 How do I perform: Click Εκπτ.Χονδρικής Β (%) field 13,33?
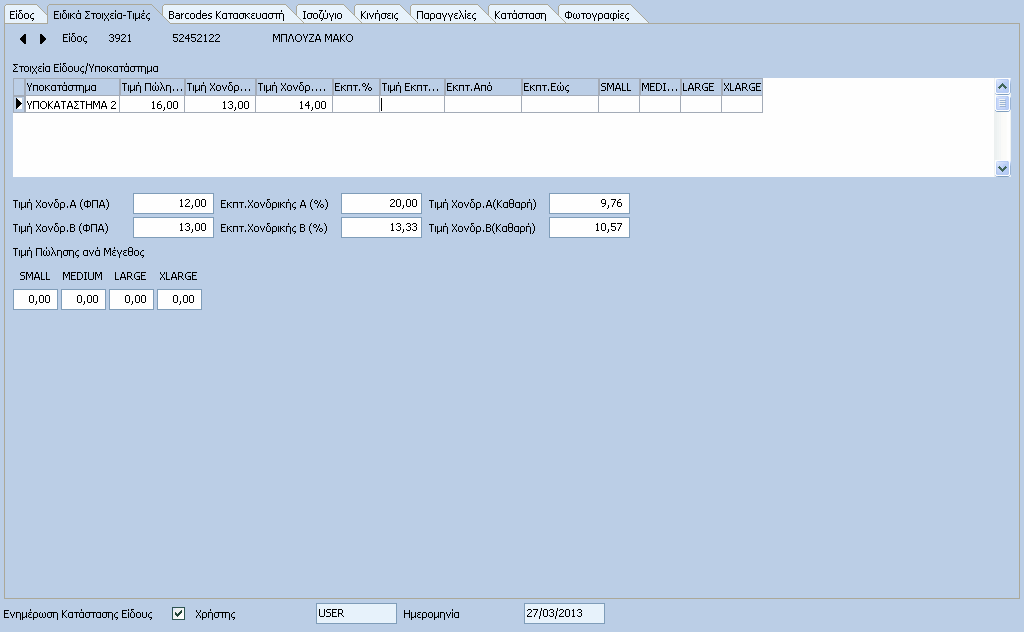point(381,227)
